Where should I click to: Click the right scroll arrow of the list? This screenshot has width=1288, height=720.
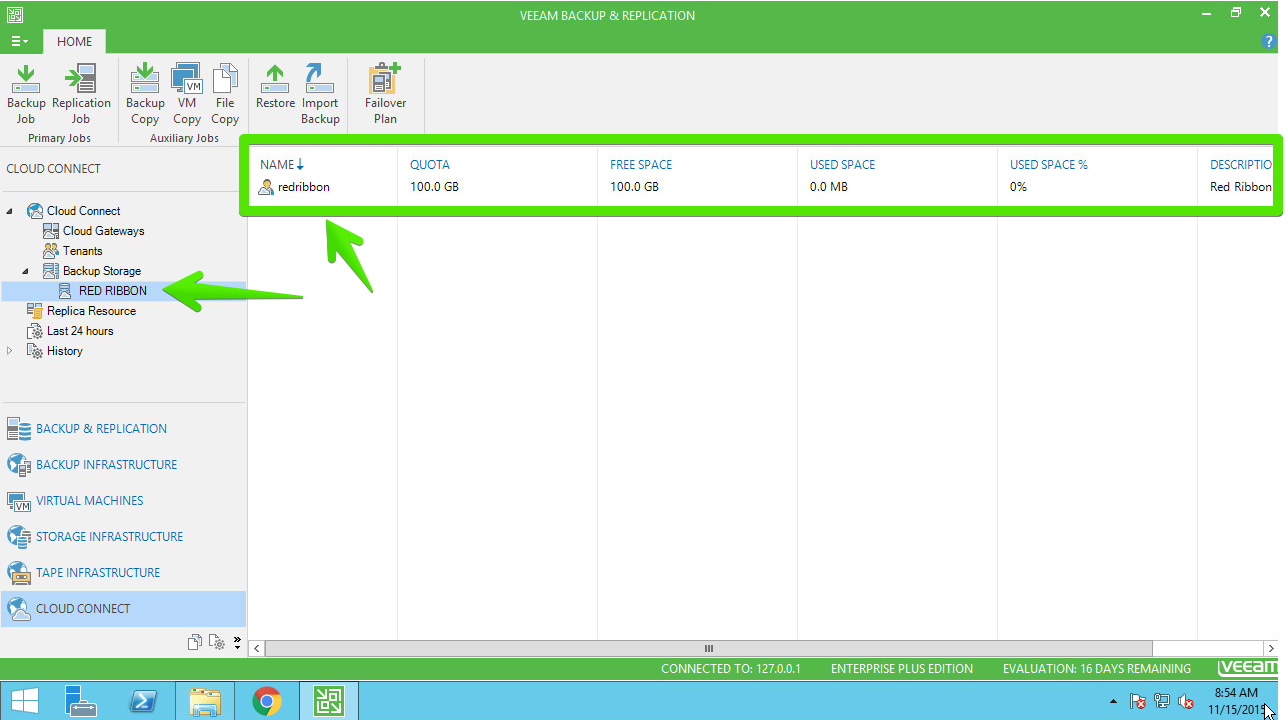[1271, 649]
